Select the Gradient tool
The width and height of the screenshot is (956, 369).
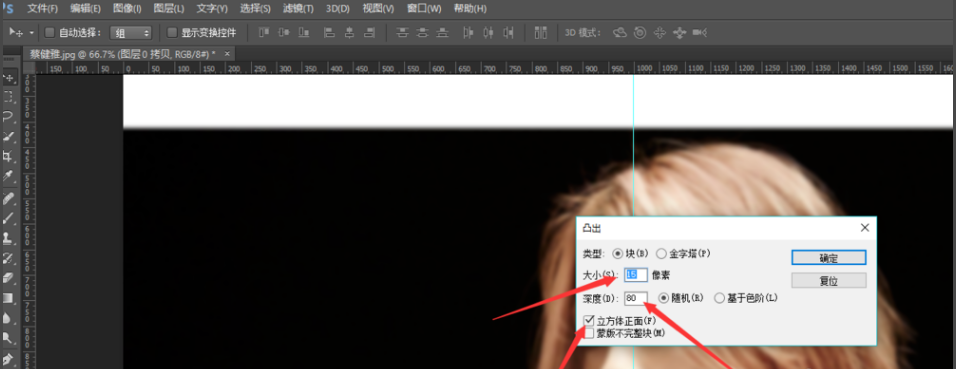[x=9, y=298]
